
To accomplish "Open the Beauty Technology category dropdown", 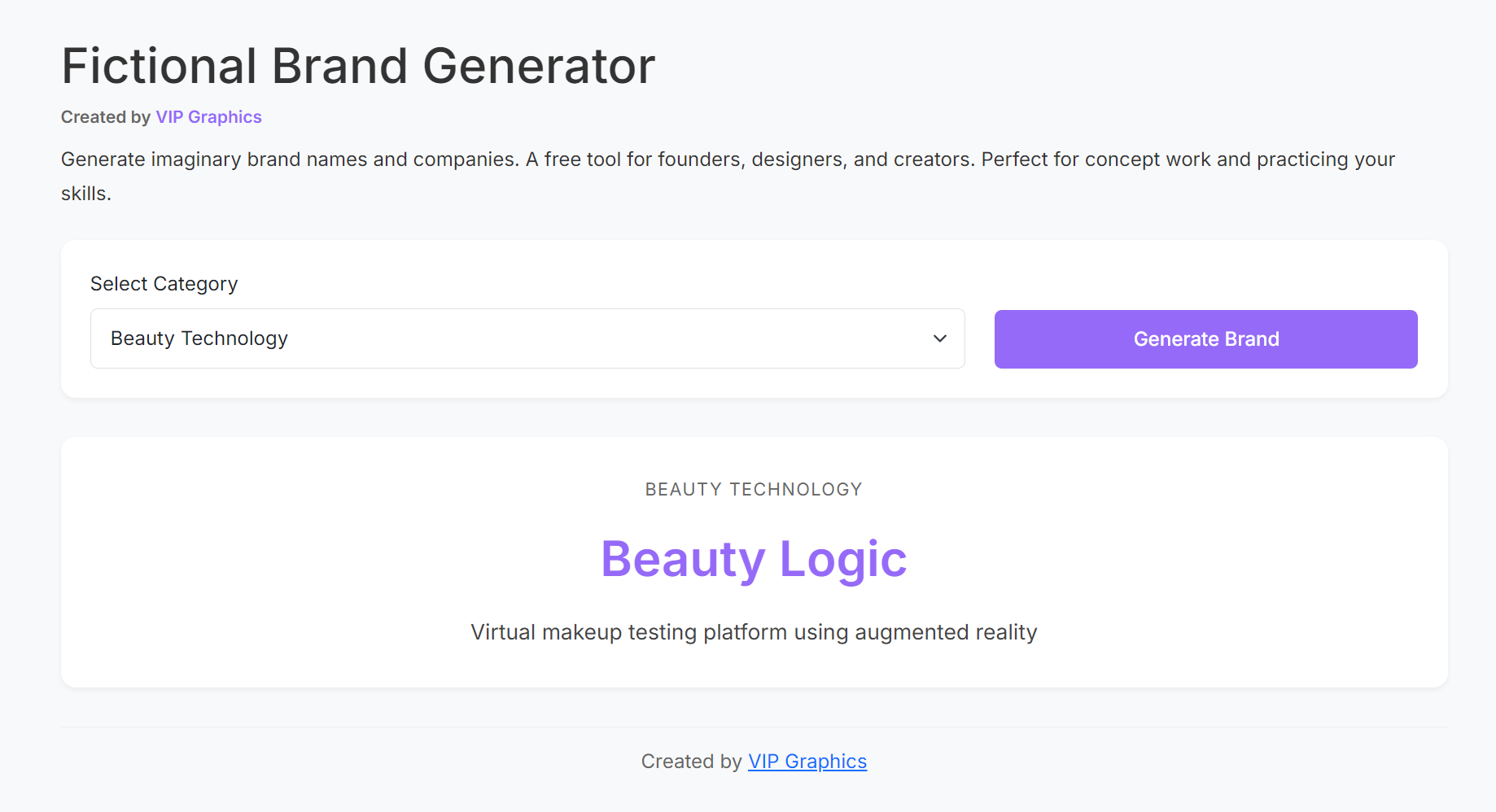I will (x=527, y=338).
